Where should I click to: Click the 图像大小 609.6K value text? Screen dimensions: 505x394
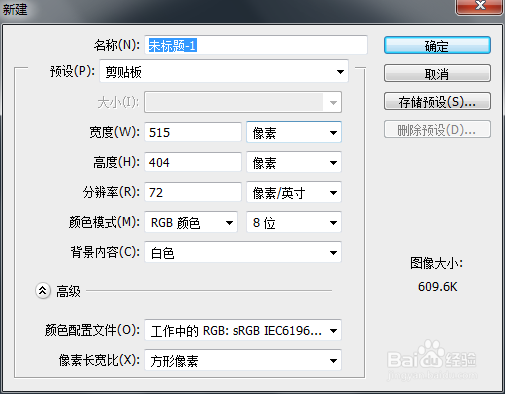click(437, 287)
